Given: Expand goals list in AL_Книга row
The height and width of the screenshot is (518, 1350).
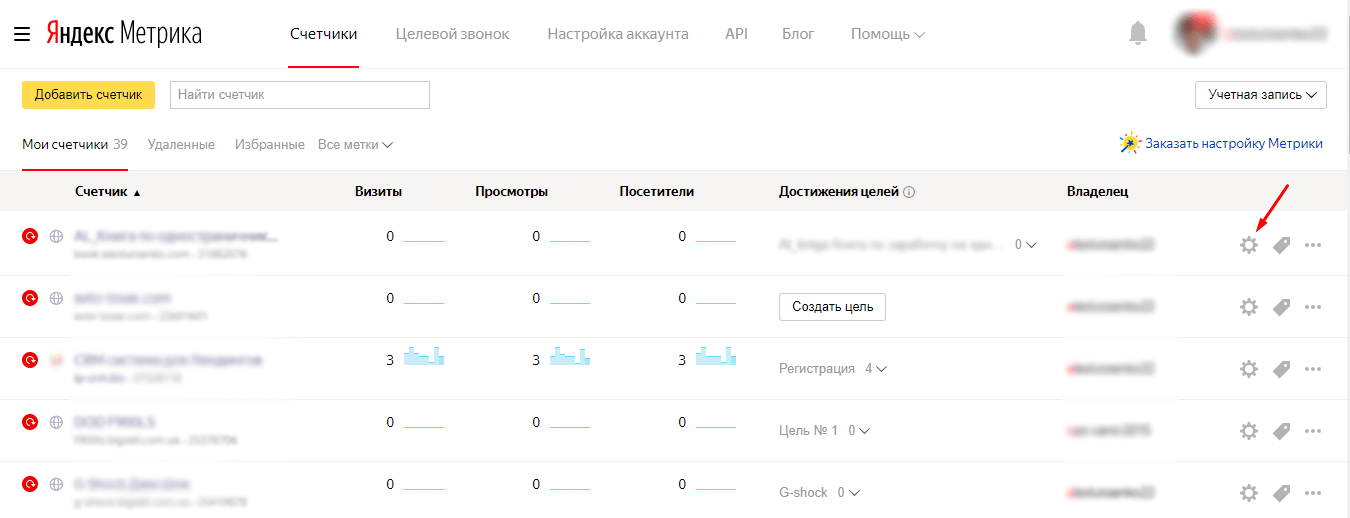Looking at the screenshot, I should (1026, 244).
